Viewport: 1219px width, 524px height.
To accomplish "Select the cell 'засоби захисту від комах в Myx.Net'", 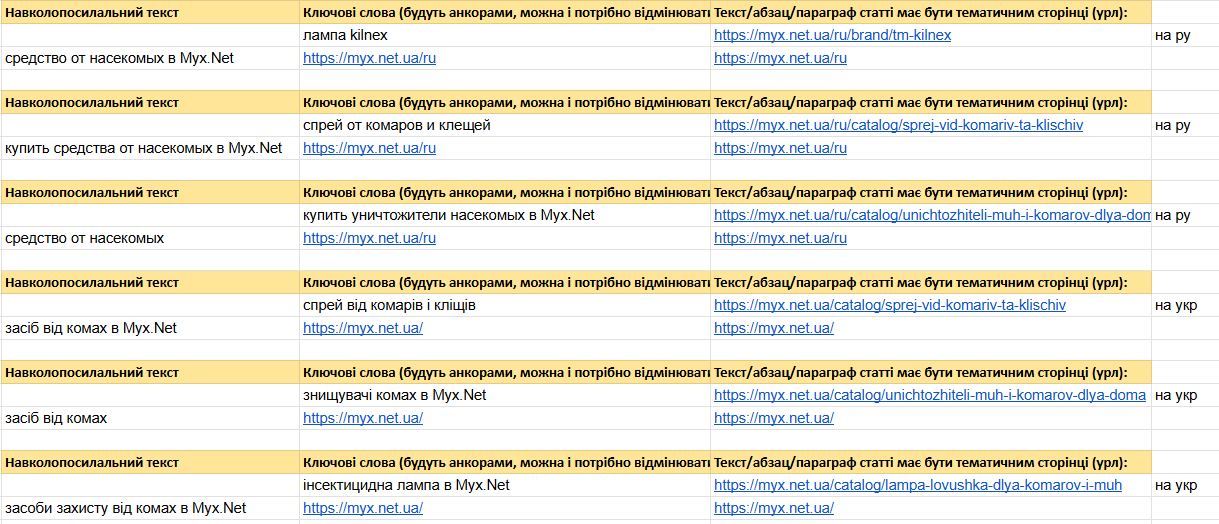I will coord(150,508).
